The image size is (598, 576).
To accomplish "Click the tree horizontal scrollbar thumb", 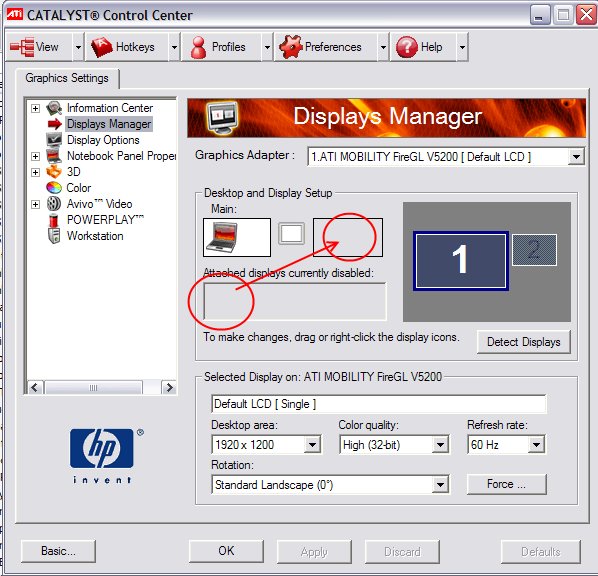I will click(93, 388).
